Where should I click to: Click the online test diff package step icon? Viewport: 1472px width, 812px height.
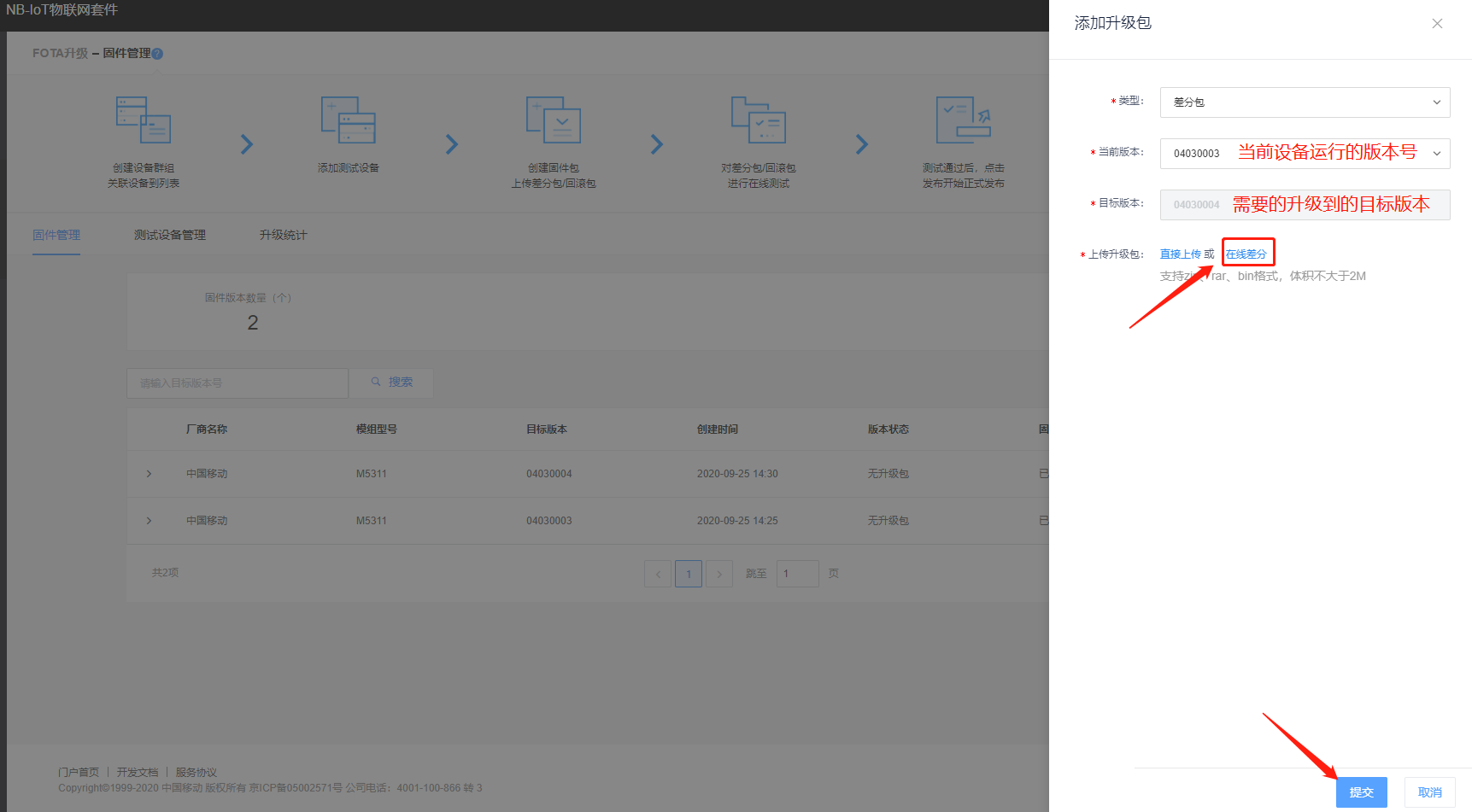(x=759, y=120)
